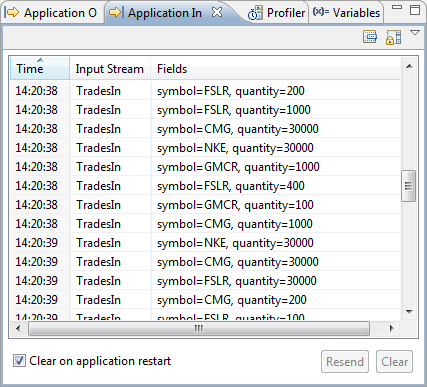Image resolution: width=427 pixels, height=387 pixels.
Task: Select row symbol=FSLR, quantity=1000
Action: click(205, 110)
